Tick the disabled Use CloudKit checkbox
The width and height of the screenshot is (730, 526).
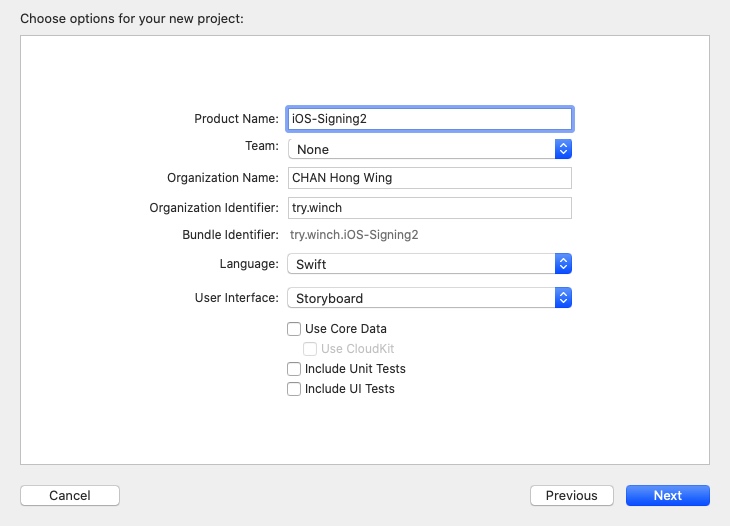[310, 349]
